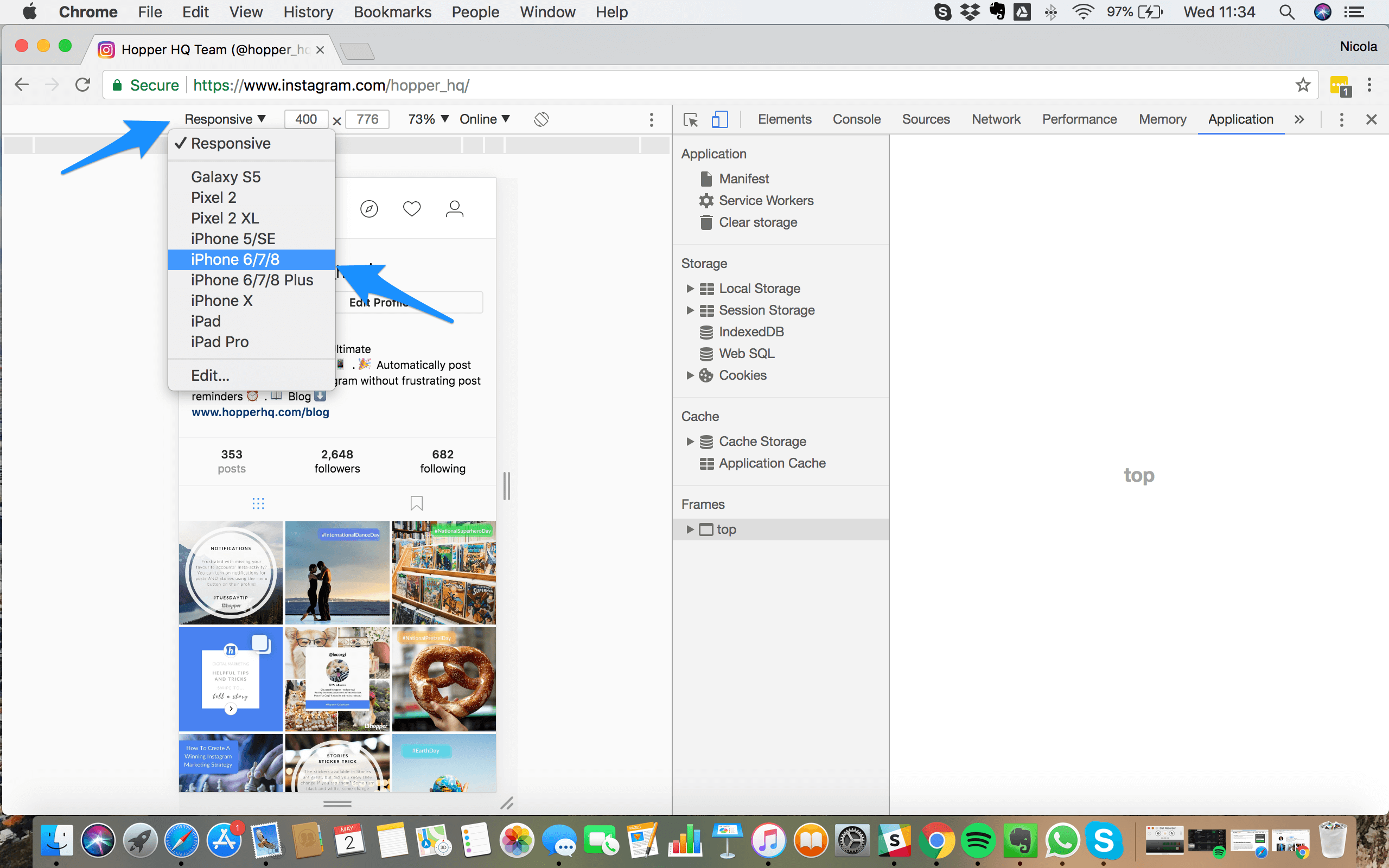Click the Network conditions online dropdown
The width and height of the screenshot is (1389, 868).
tap(485, 119)
